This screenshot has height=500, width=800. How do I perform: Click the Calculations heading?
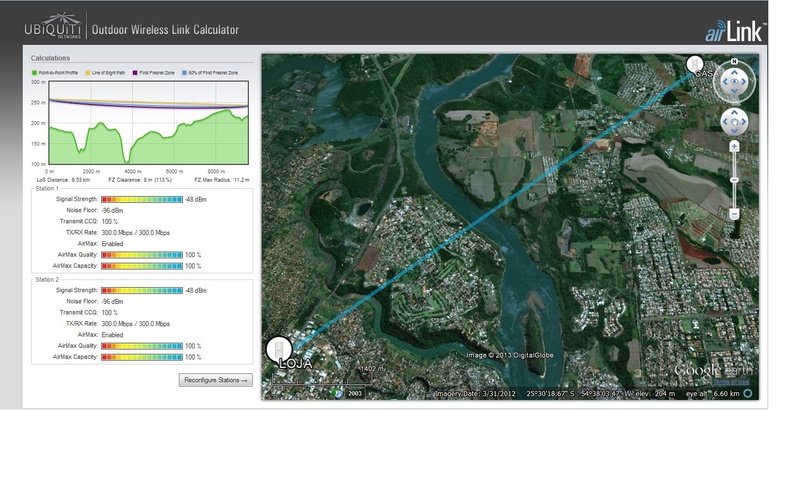[50, 58]
